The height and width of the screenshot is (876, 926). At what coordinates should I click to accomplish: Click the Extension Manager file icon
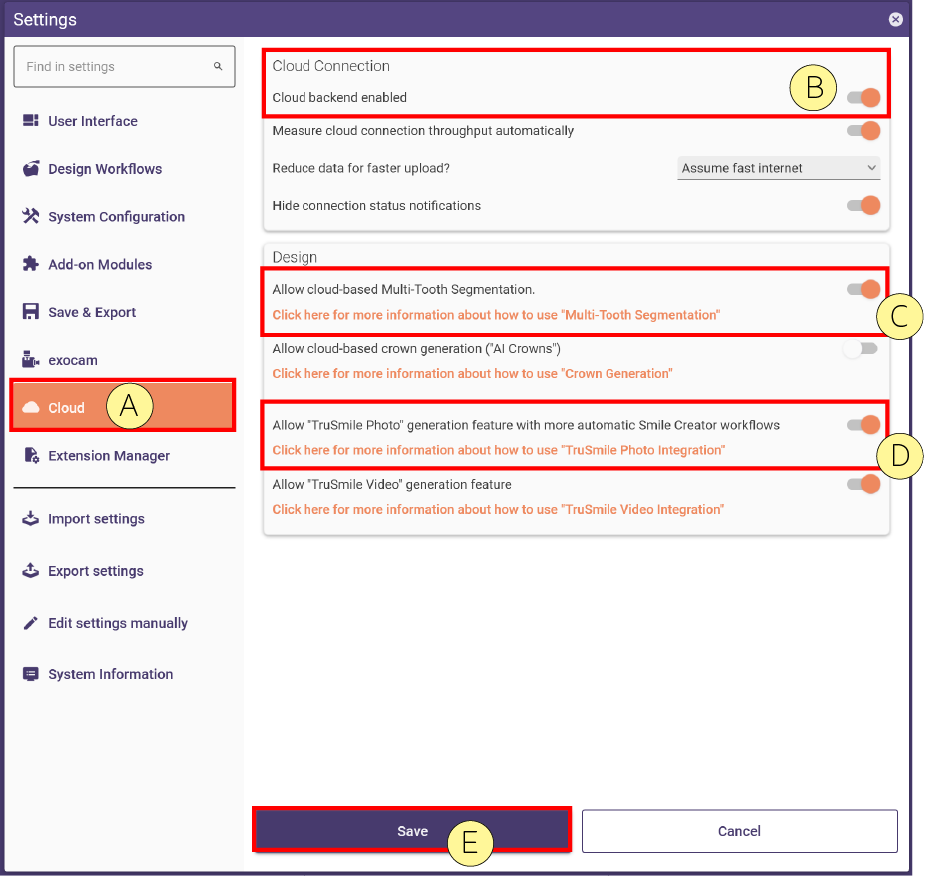click(31, 455)
